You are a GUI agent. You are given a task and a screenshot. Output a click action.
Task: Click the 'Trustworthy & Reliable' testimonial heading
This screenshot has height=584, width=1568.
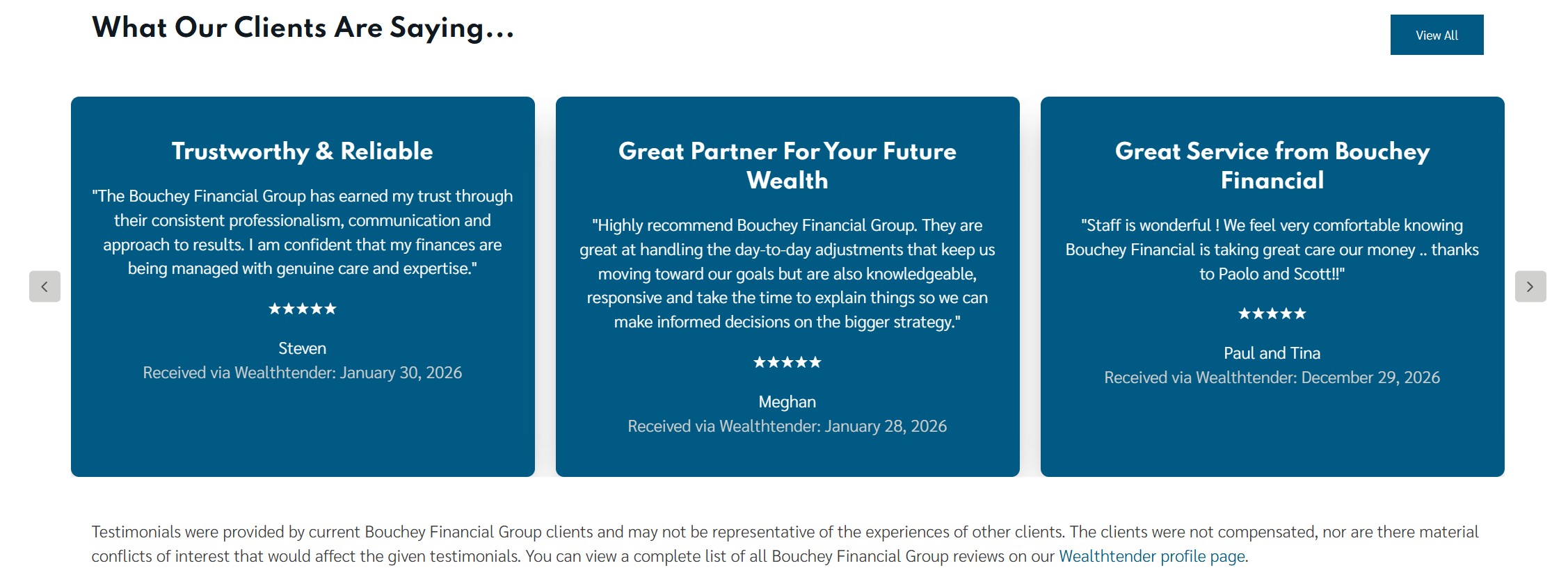click(302, 151)
